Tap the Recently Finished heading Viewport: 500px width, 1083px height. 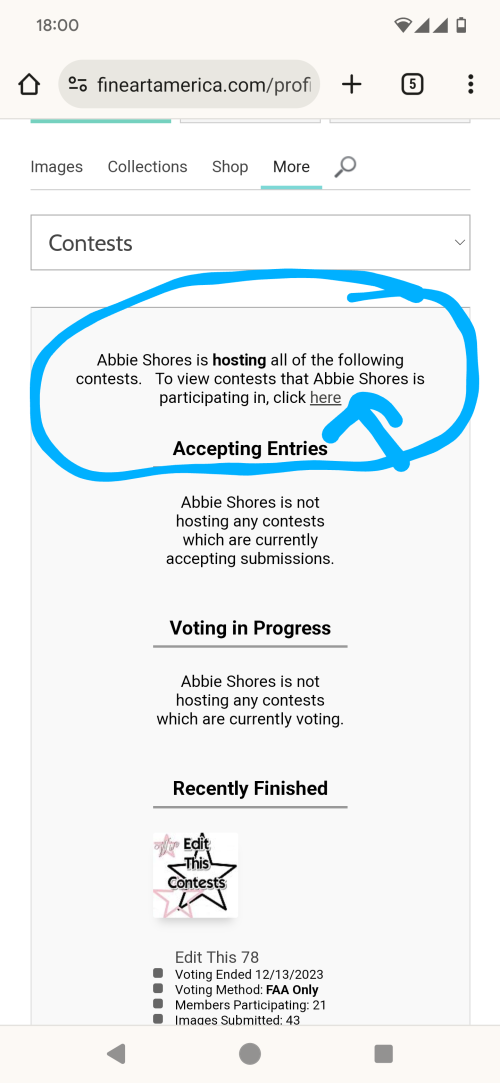pyautogui.click(x=250, y=788)
